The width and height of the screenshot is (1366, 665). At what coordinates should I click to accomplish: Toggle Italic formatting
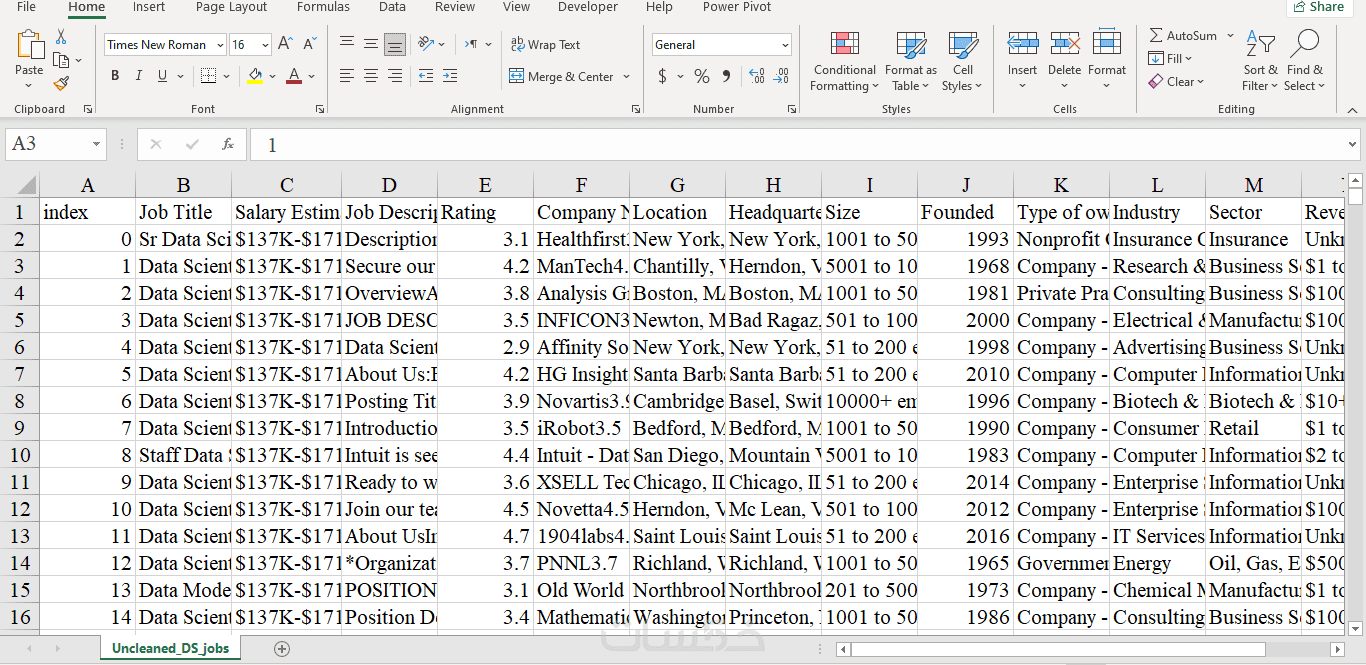pyautogui.click(x=138, y=76)
